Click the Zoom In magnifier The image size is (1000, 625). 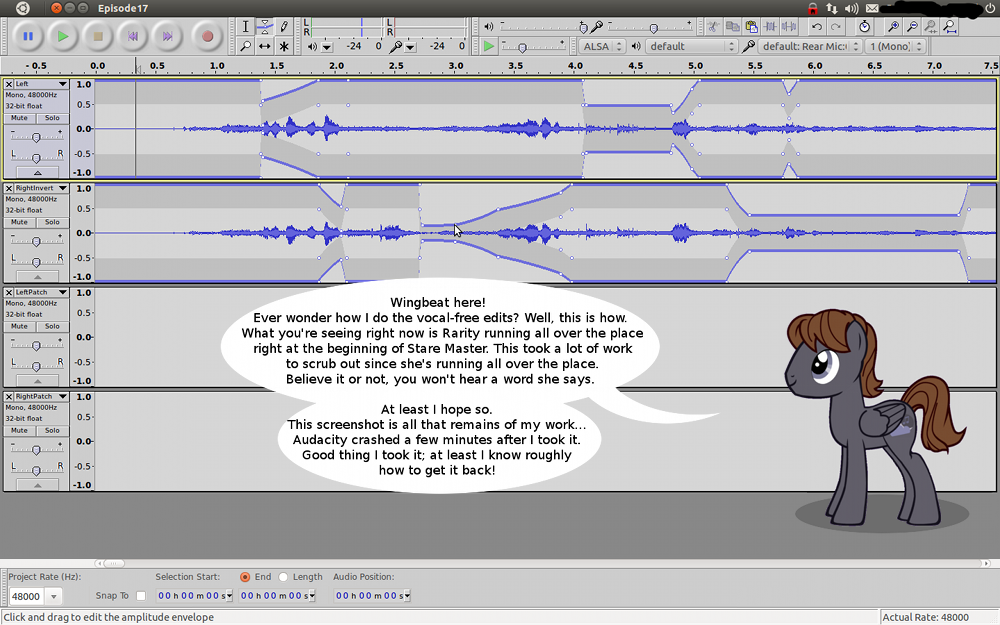(x=893, y=27)
